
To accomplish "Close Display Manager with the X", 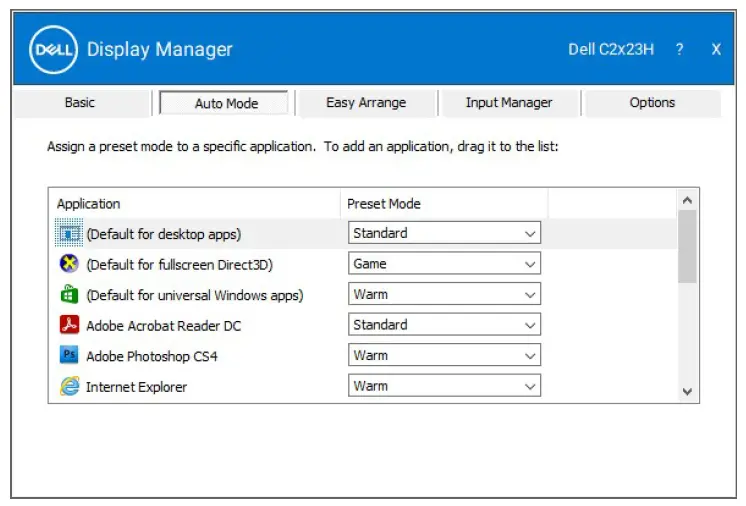I will 716,49.
